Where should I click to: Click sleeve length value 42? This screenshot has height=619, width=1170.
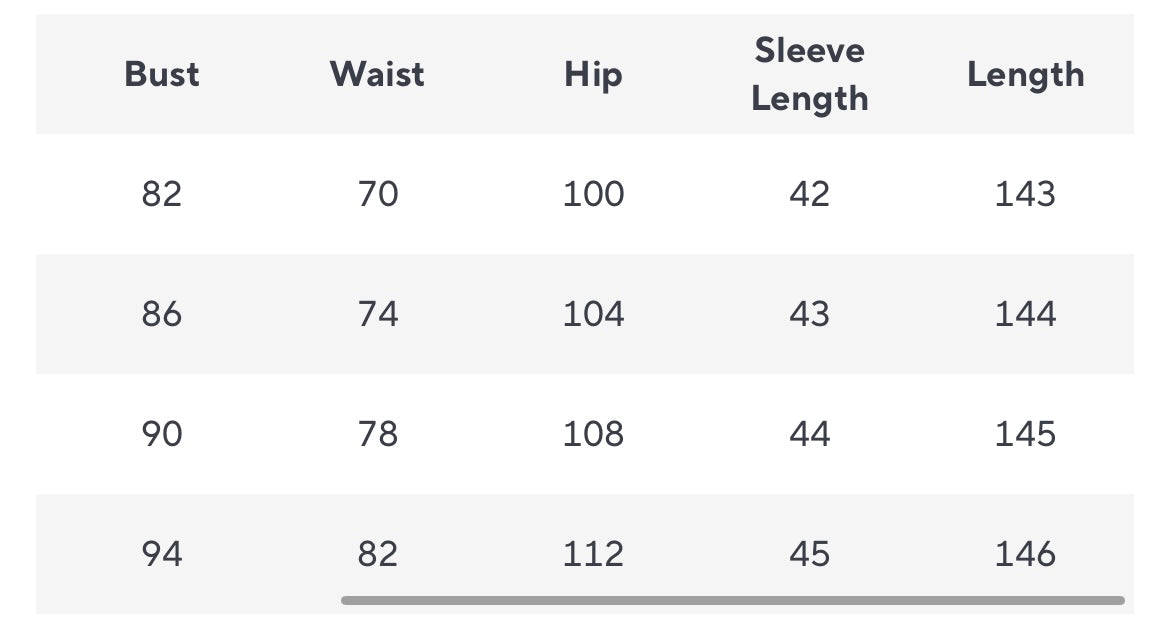pos(809,194)
